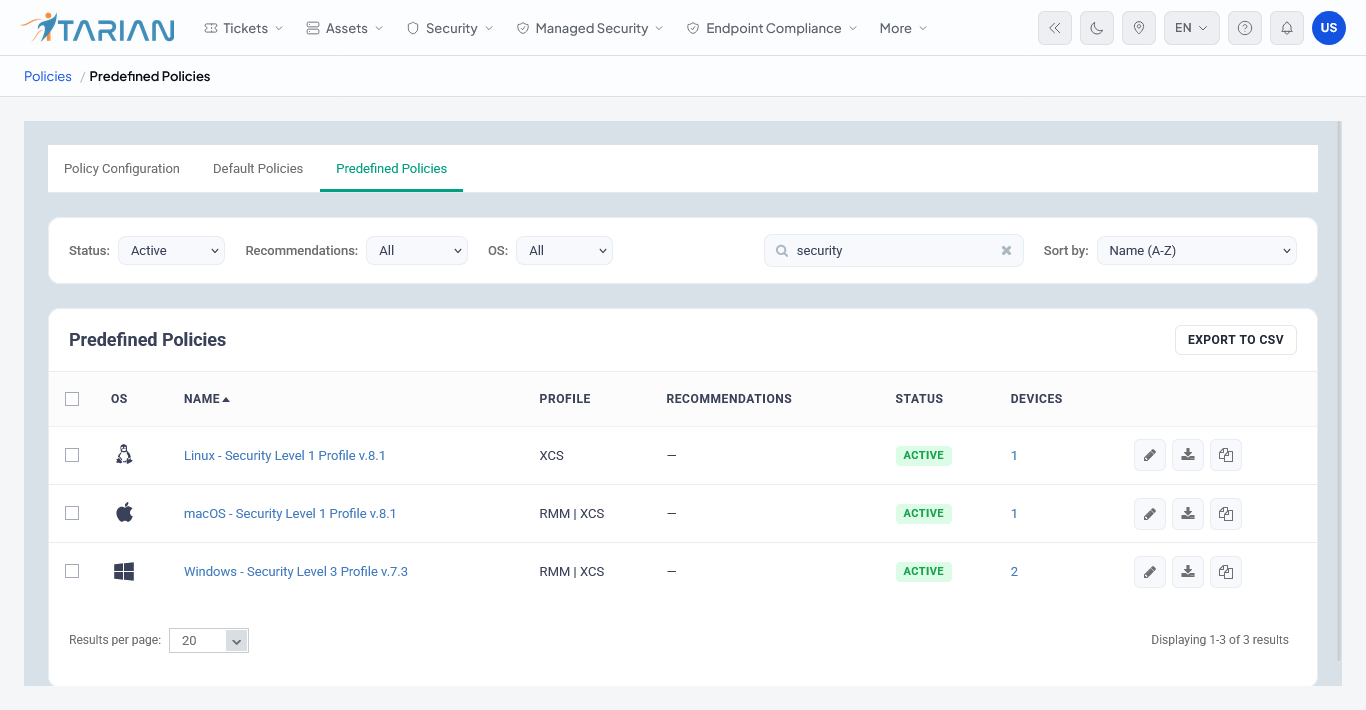
Task: Click the location pin icon
Action: [x=1139, y=28]
